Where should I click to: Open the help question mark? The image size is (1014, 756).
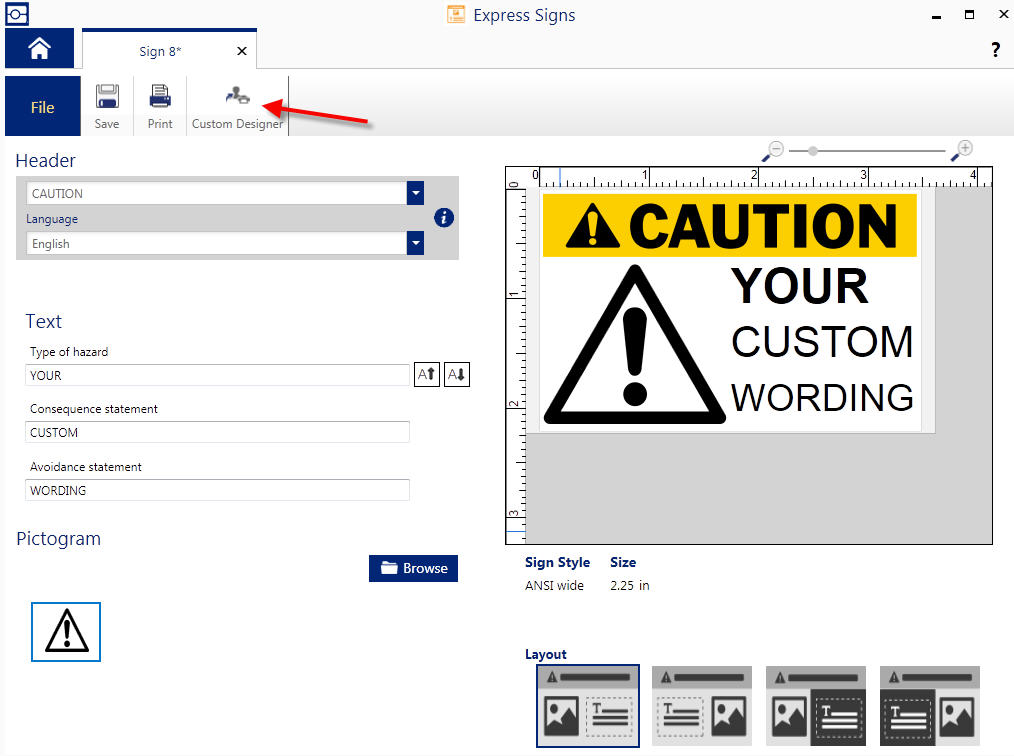coord(995,50)
